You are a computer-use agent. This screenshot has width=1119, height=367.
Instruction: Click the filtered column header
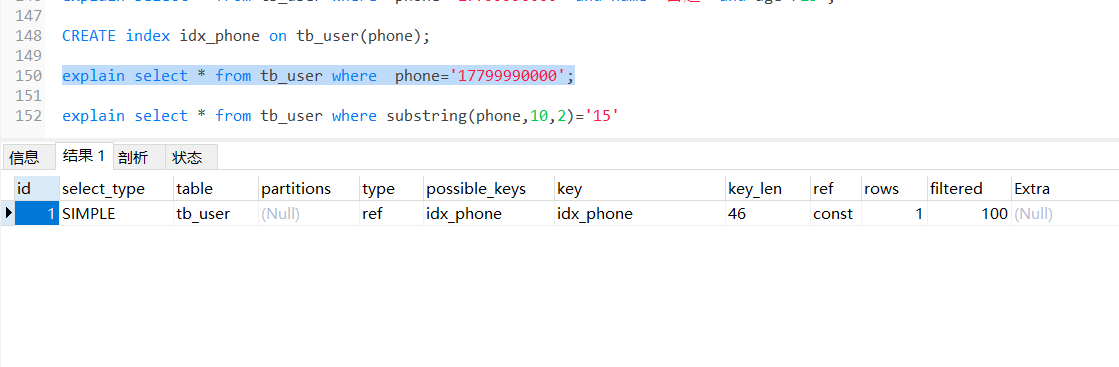968,188
